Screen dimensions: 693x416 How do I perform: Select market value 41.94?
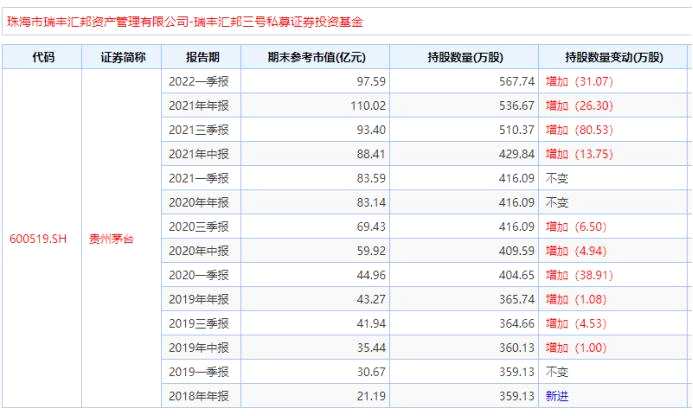click(371, 324)
